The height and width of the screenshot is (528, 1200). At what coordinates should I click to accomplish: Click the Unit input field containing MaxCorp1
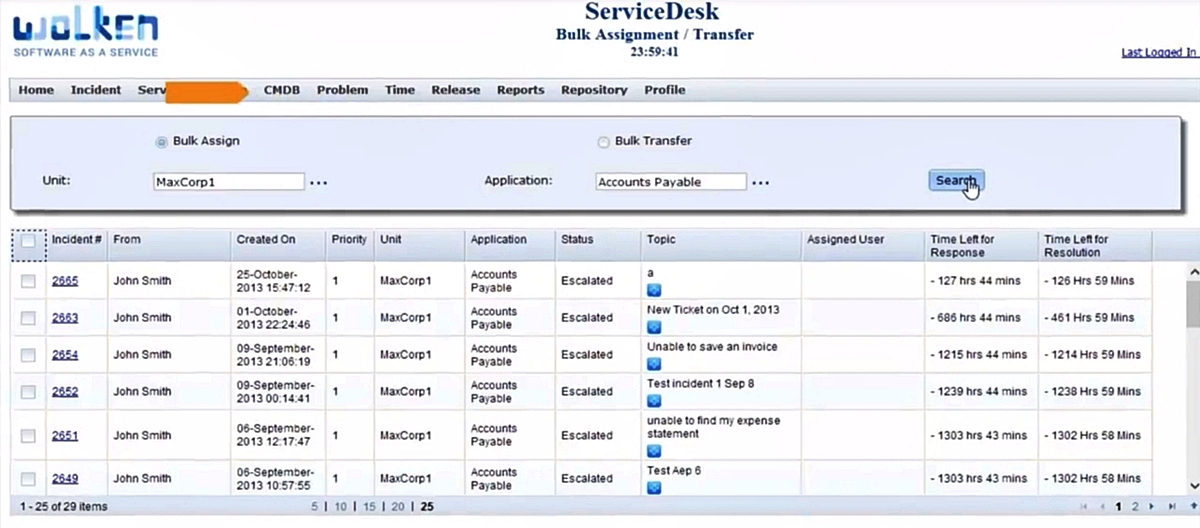tap(228, 182)
